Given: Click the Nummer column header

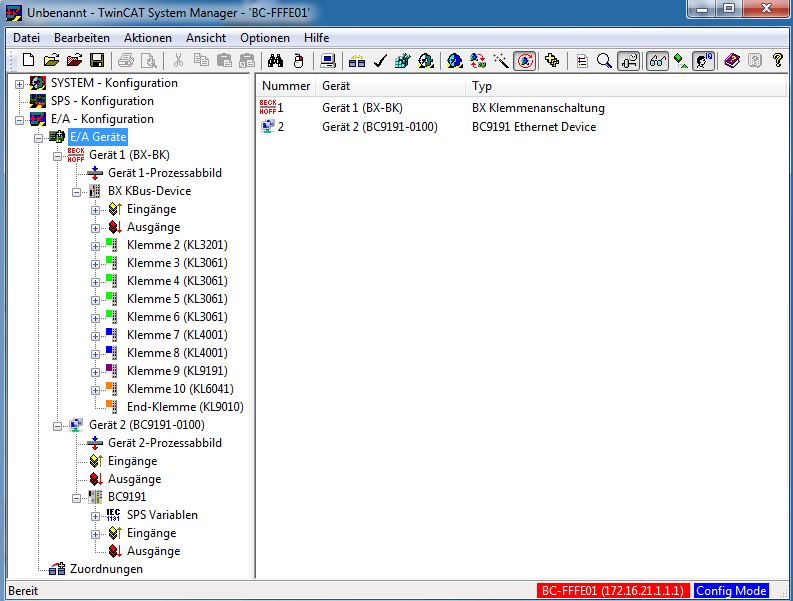Looking at the screenshot, I should (x=286, y=86).
